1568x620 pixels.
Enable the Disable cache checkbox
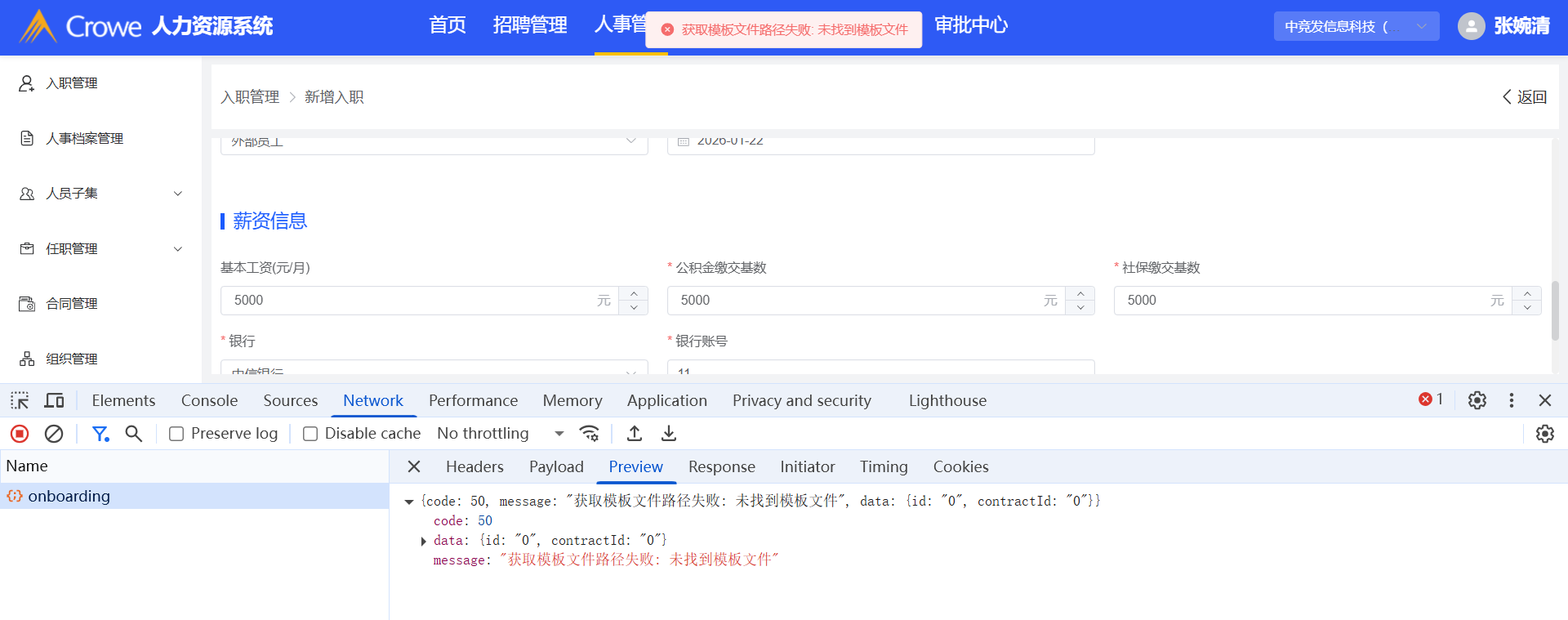pyautogui.click(x=310, y=434)
